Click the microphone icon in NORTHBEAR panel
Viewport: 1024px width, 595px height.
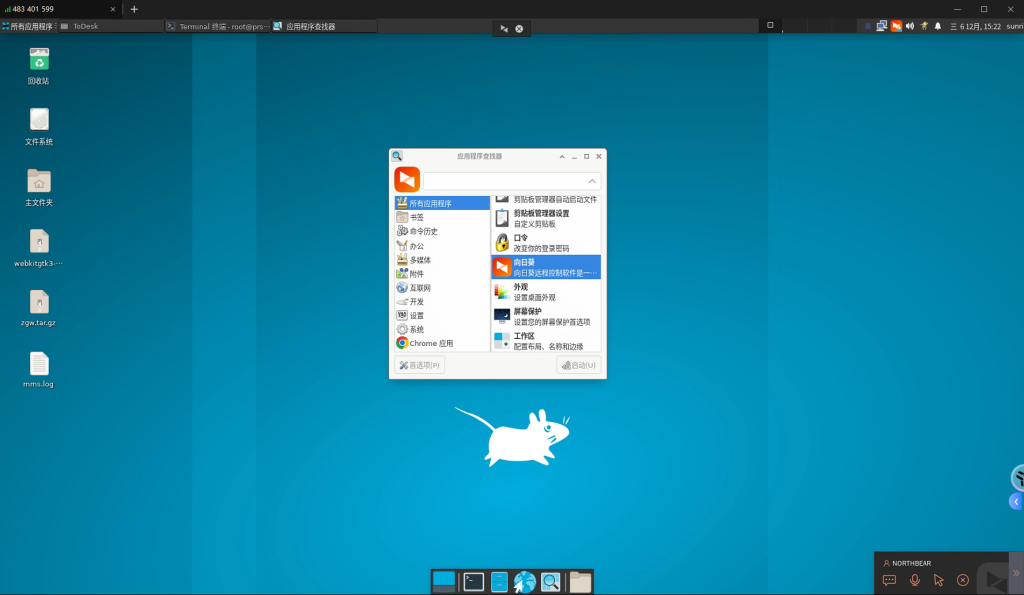coord(914,580)
